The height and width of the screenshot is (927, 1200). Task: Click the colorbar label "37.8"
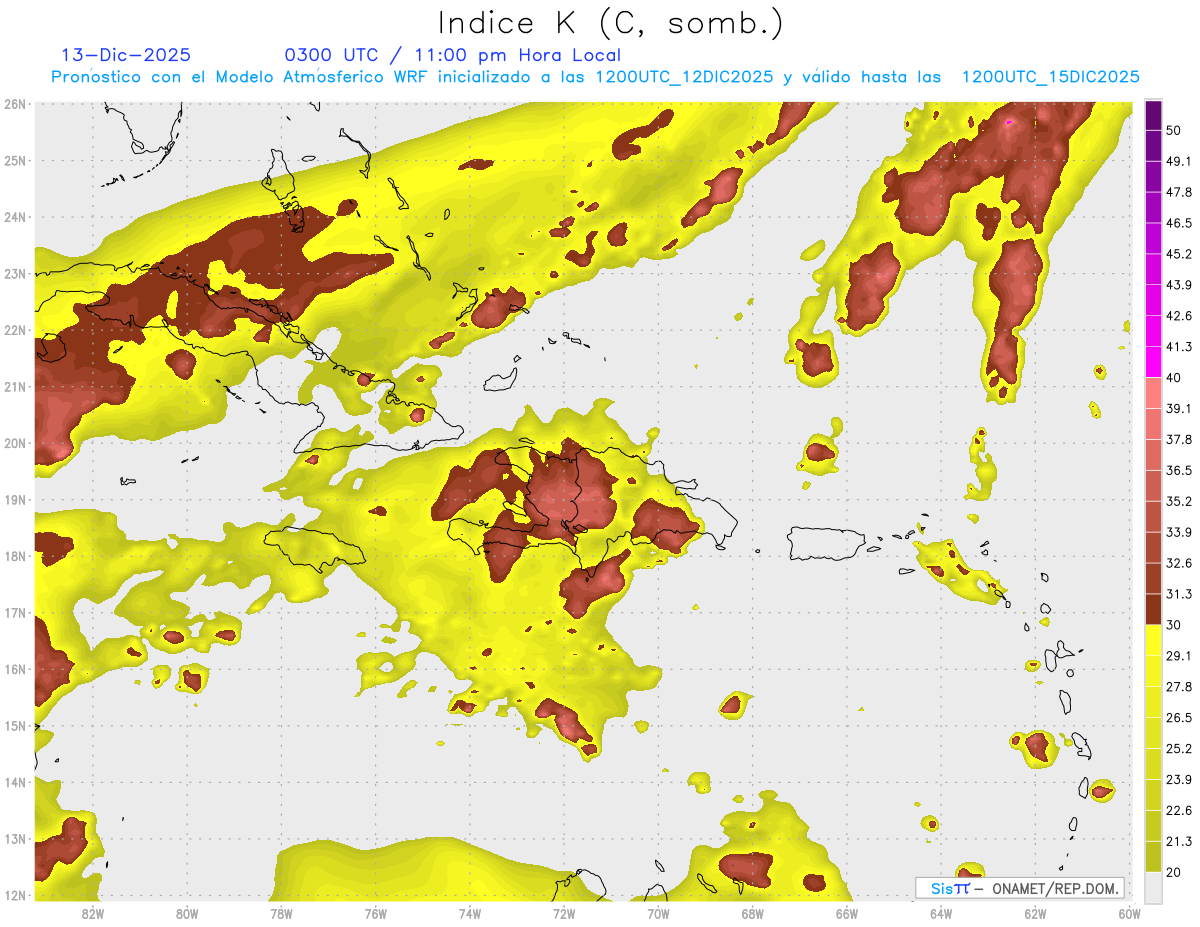tap(1179, 439)
